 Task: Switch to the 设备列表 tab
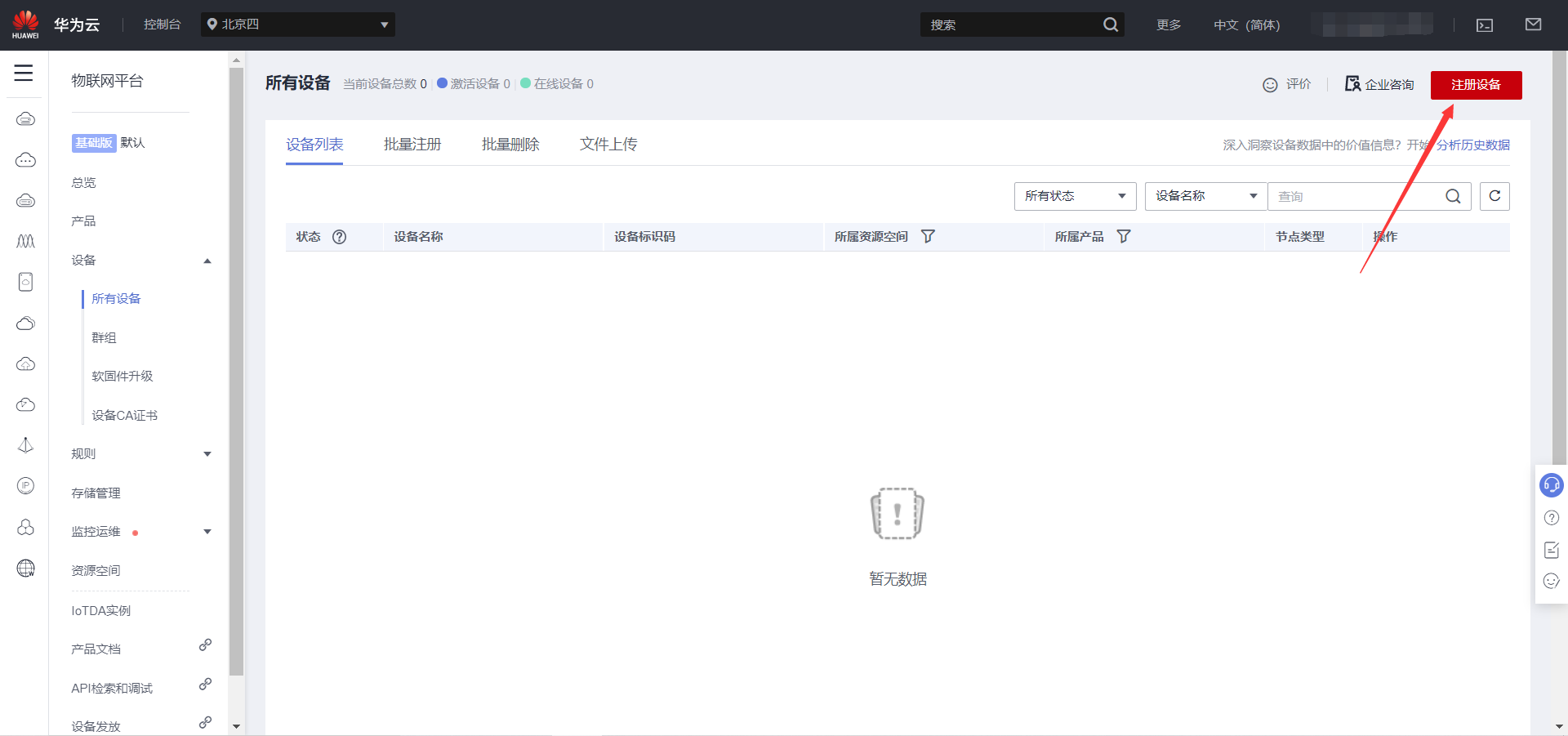314,145
